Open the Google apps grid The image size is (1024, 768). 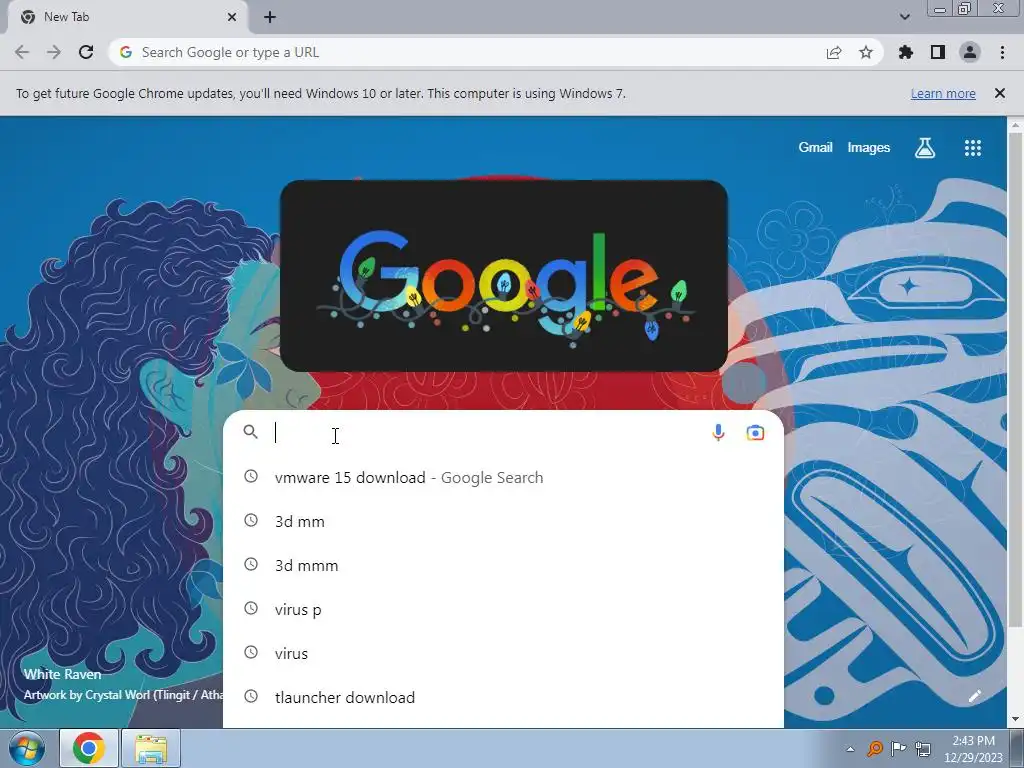point(973,148)
